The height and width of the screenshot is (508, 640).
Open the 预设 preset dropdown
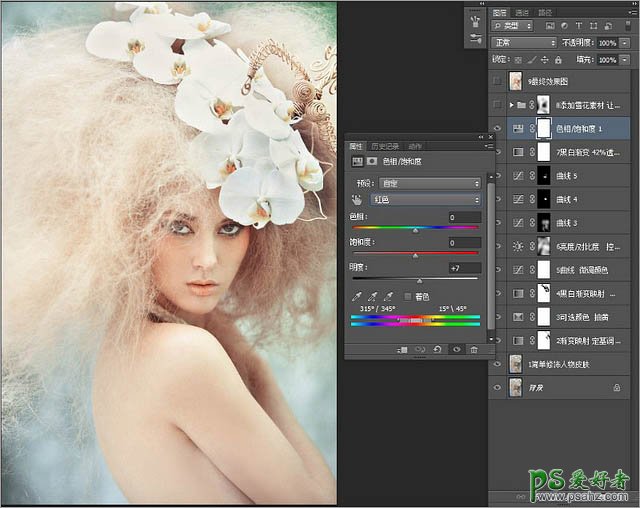[x=432, y=183]
